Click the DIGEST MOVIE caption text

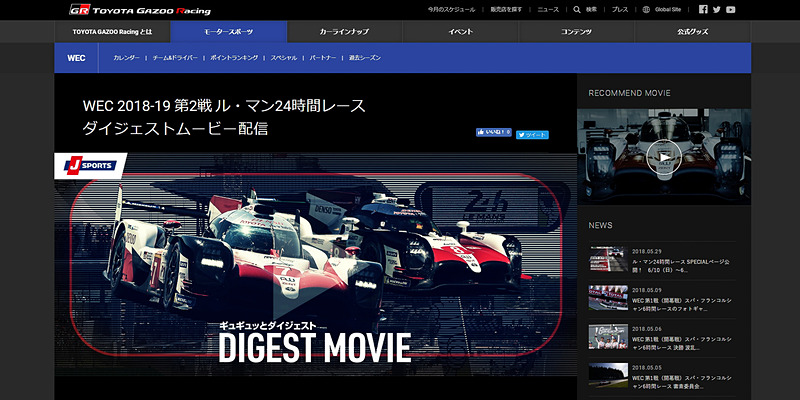click(x=314, y=348)
